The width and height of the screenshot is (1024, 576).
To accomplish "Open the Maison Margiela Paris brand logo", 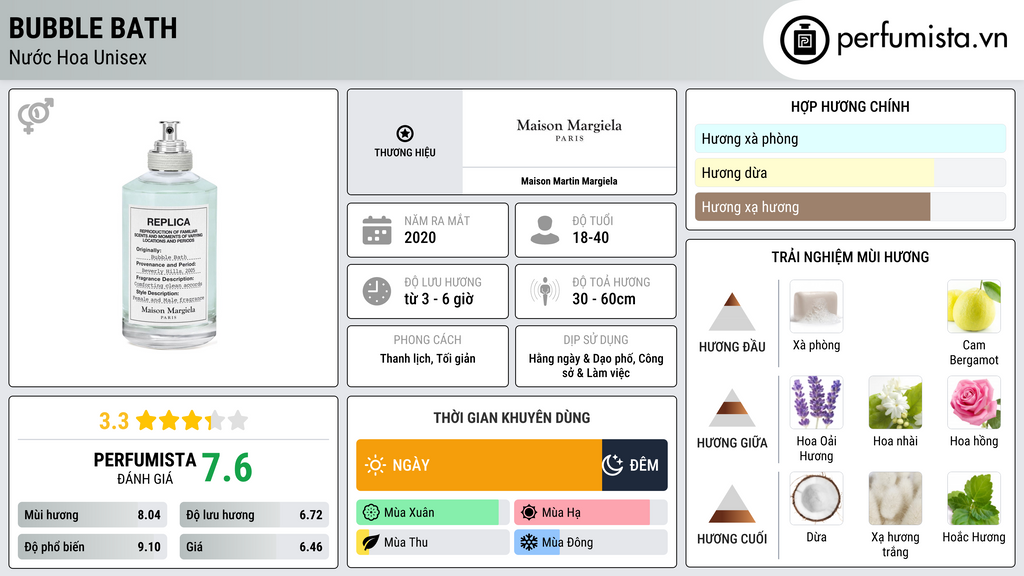I will pyautogui.click(x=568, y=130).
